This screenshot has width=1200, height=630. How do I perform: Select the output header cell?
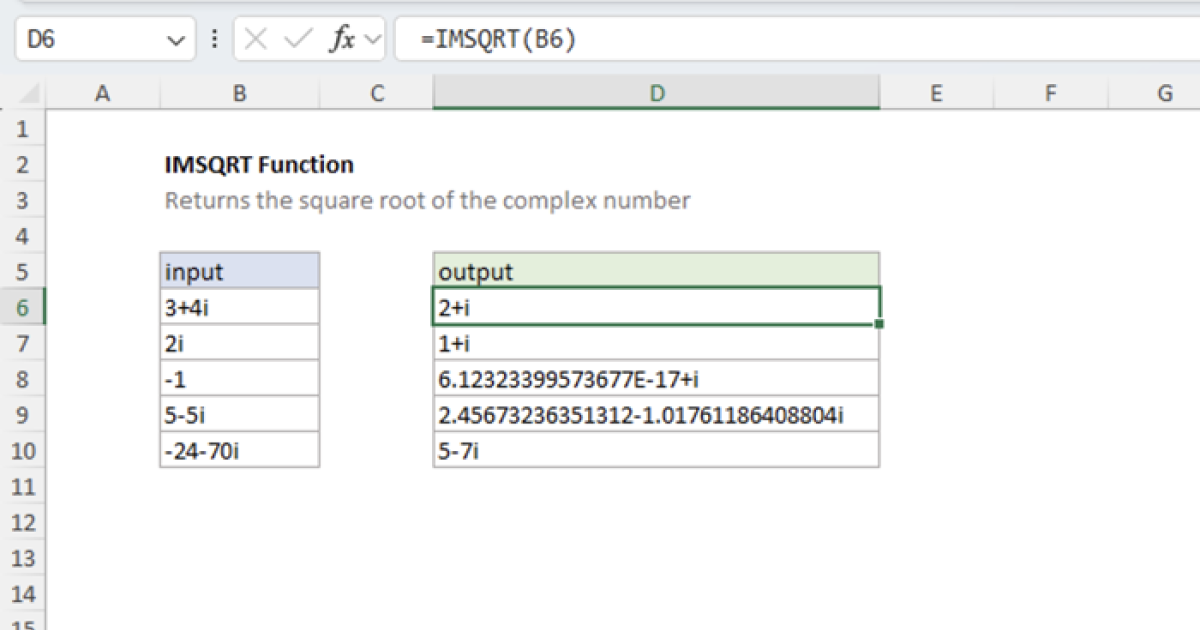656,271
